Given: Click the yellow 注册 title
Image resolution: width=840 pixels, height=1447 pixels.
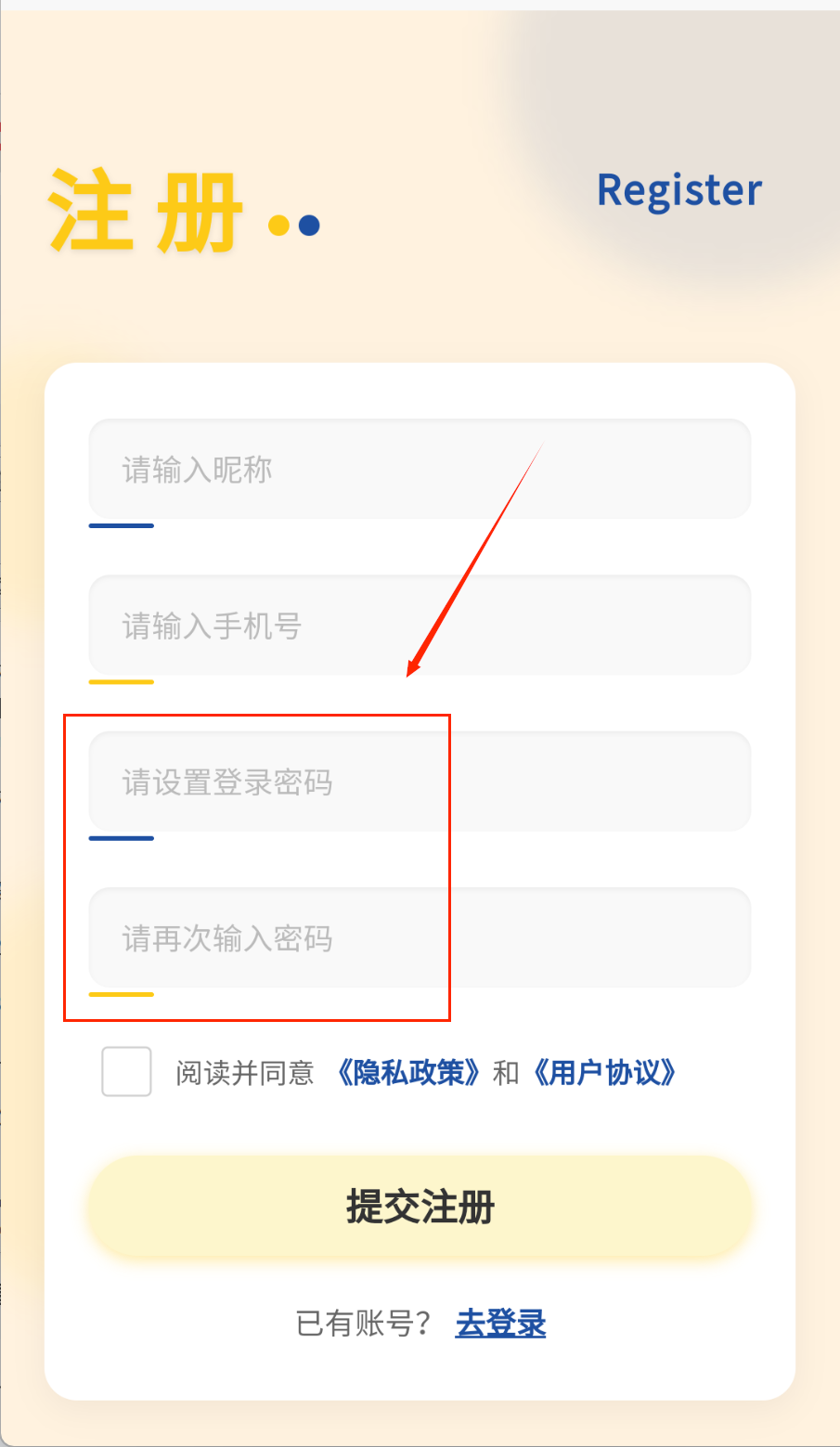Looking at the screenshot, I should tap(146, 212).
